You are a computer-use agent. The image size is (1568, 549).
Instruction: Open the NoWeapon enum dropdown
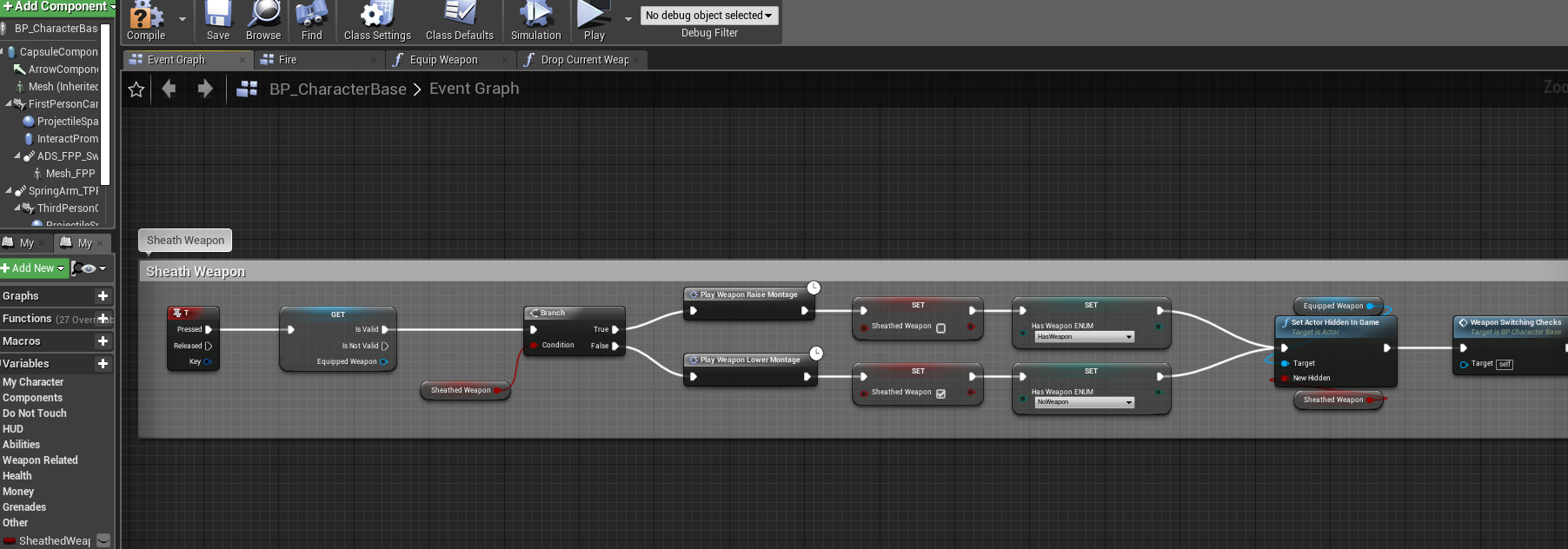[x=1084, y=402]
